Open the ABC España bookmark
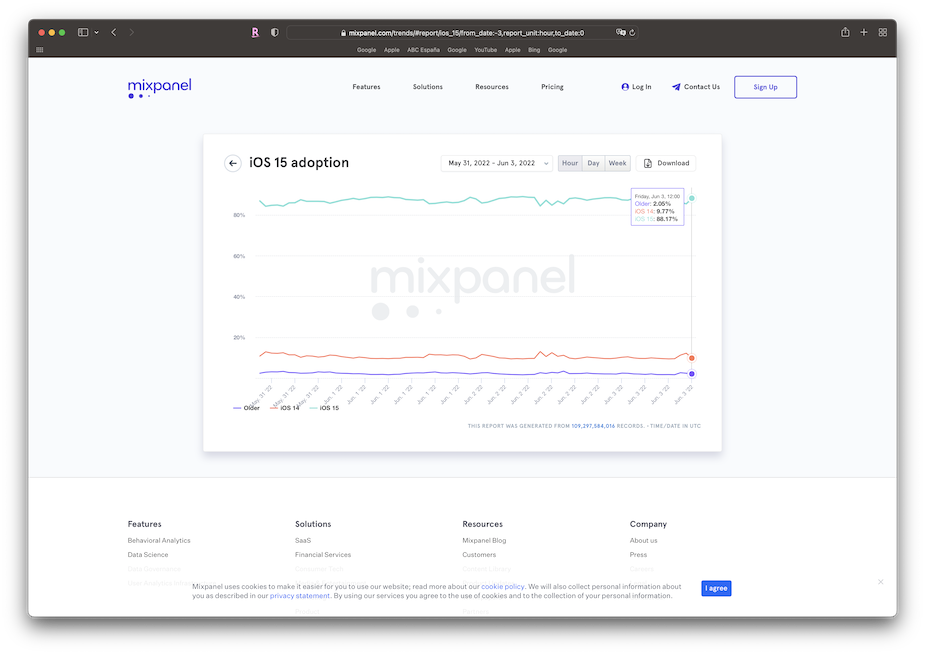925x654 pixels. coord(423,50)
